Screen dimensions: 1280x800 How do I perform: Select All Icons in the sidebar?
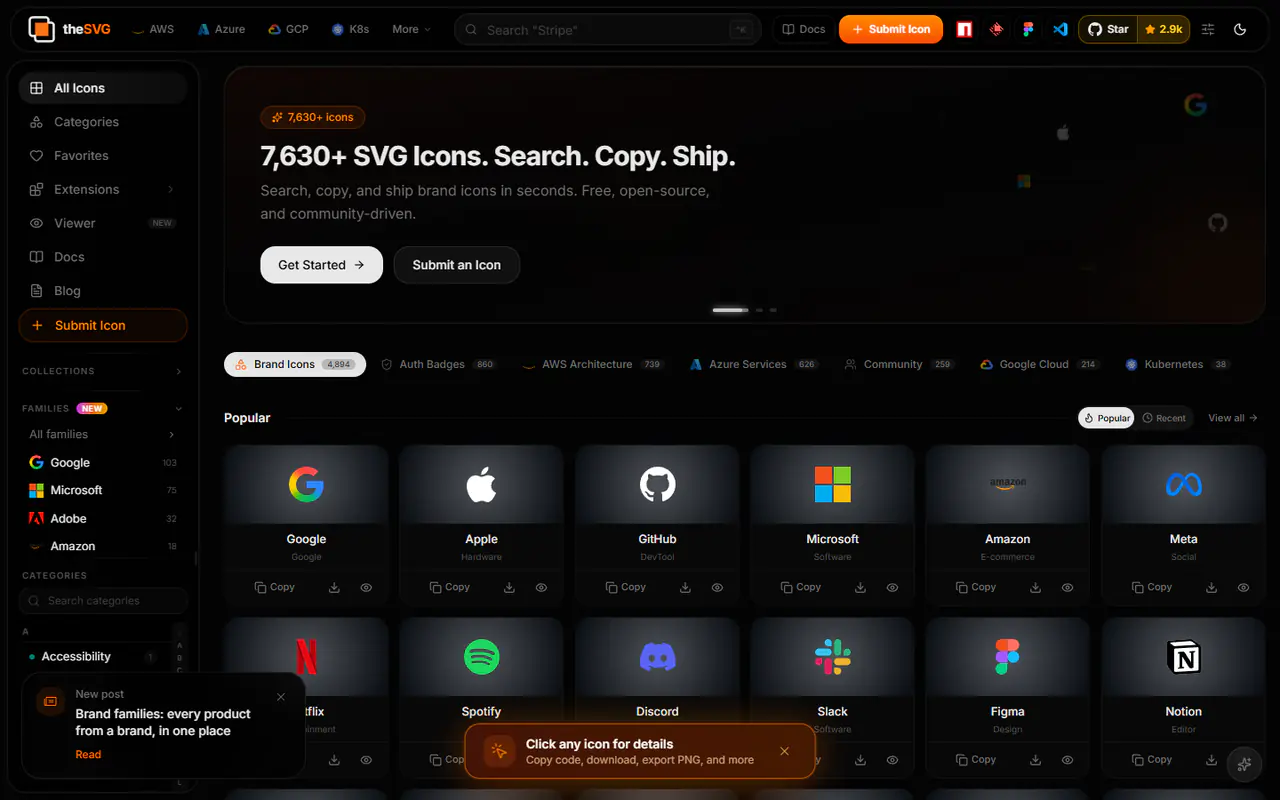[103, 88]
